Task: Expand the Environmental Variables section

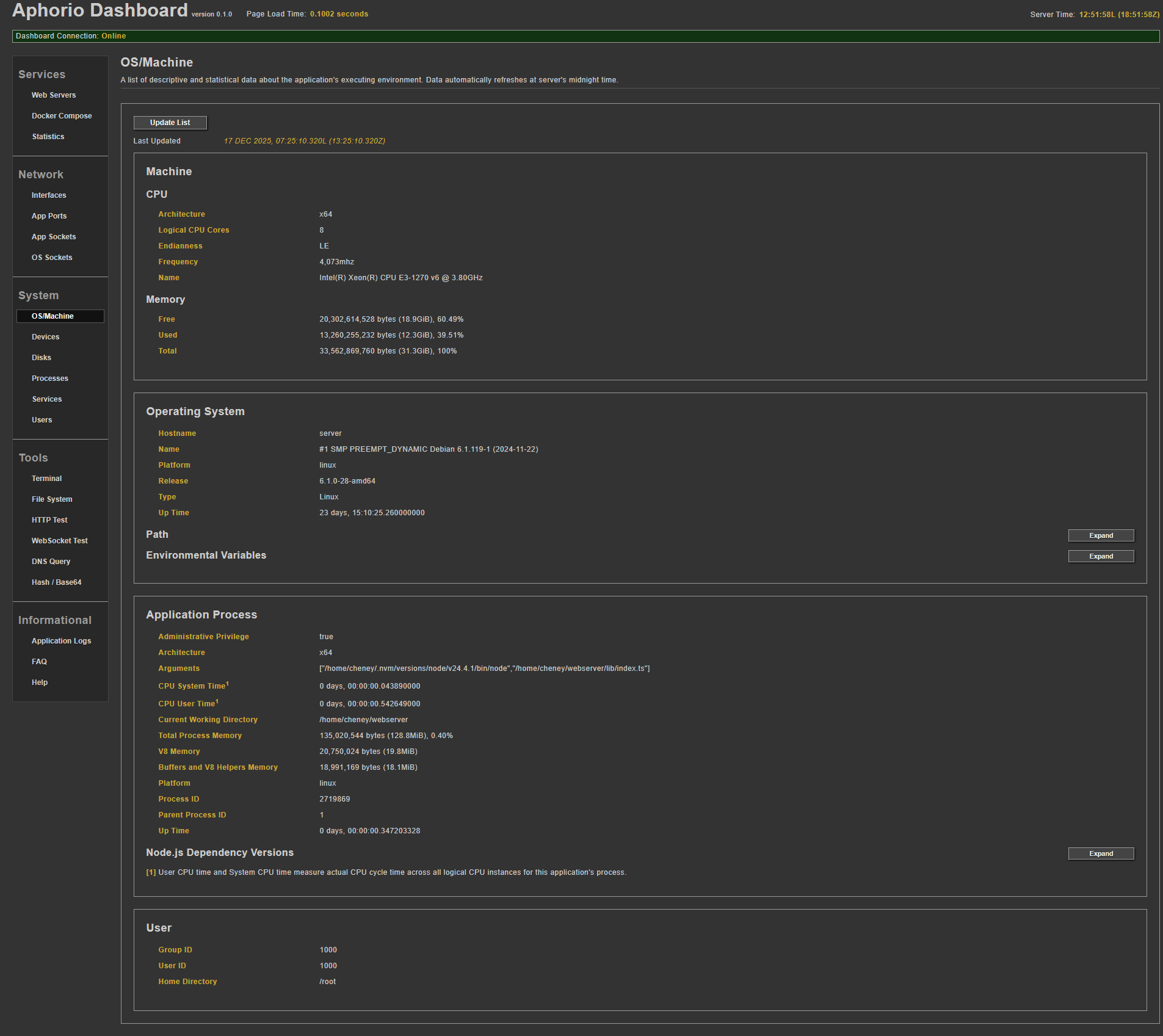Action: (1100, 556)
